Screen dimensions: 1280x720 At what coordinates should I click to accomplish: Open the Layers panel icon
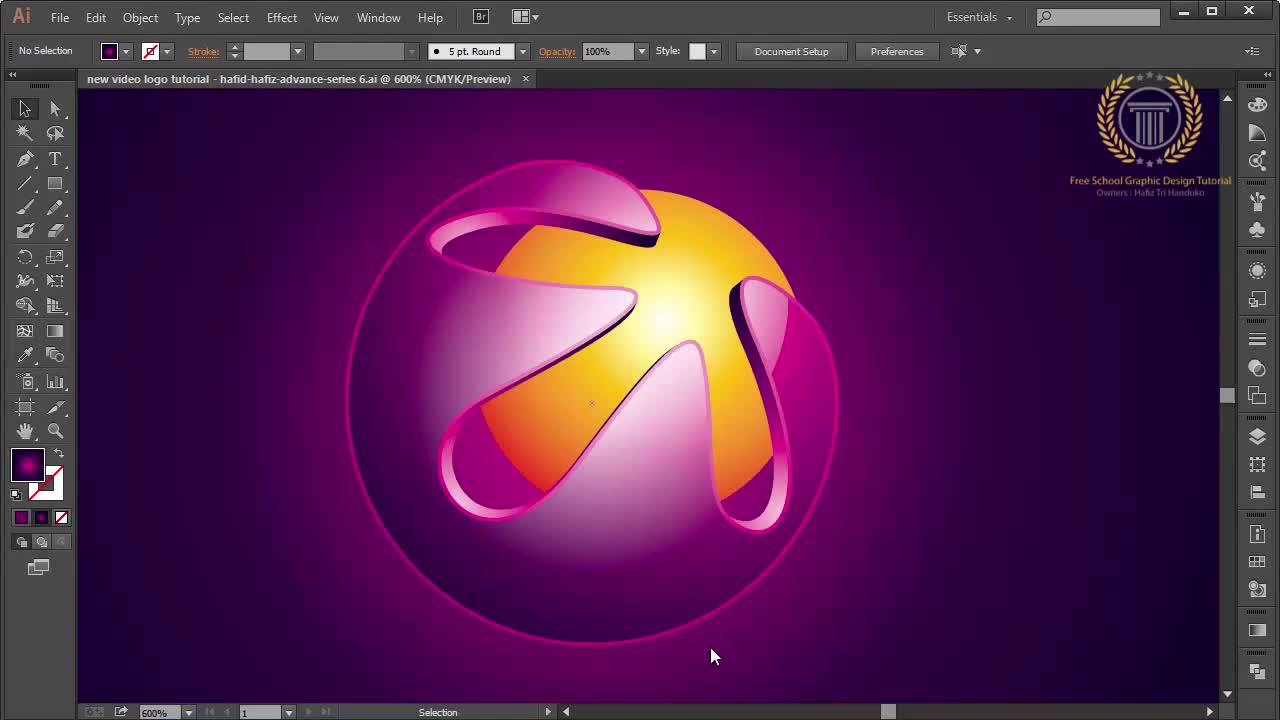click(x=1257, y=436)
